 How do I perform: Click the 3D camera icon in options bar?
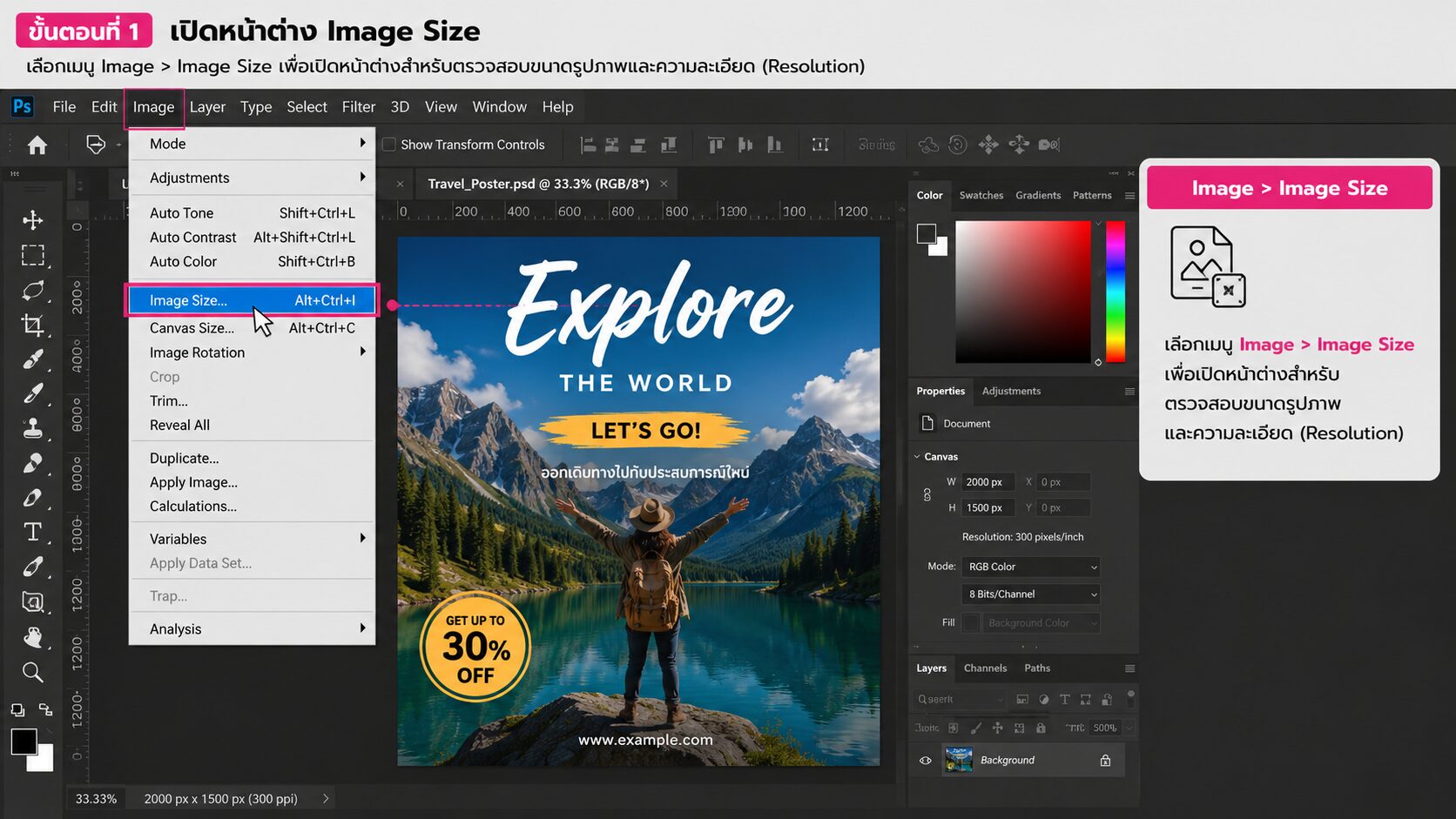click(1048, 144)
